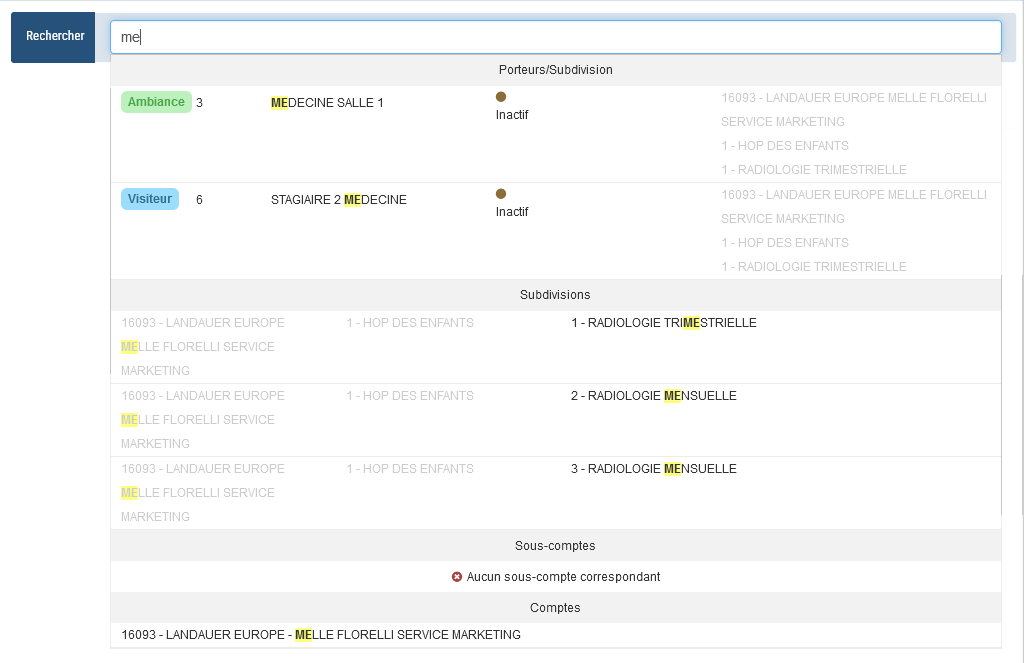Select subdivision 1 - RADIOLOGIE TRIMESTRIELLE
Viewport: 1024px width, 663px height.
pyautogui.click(x=664, y=323)
